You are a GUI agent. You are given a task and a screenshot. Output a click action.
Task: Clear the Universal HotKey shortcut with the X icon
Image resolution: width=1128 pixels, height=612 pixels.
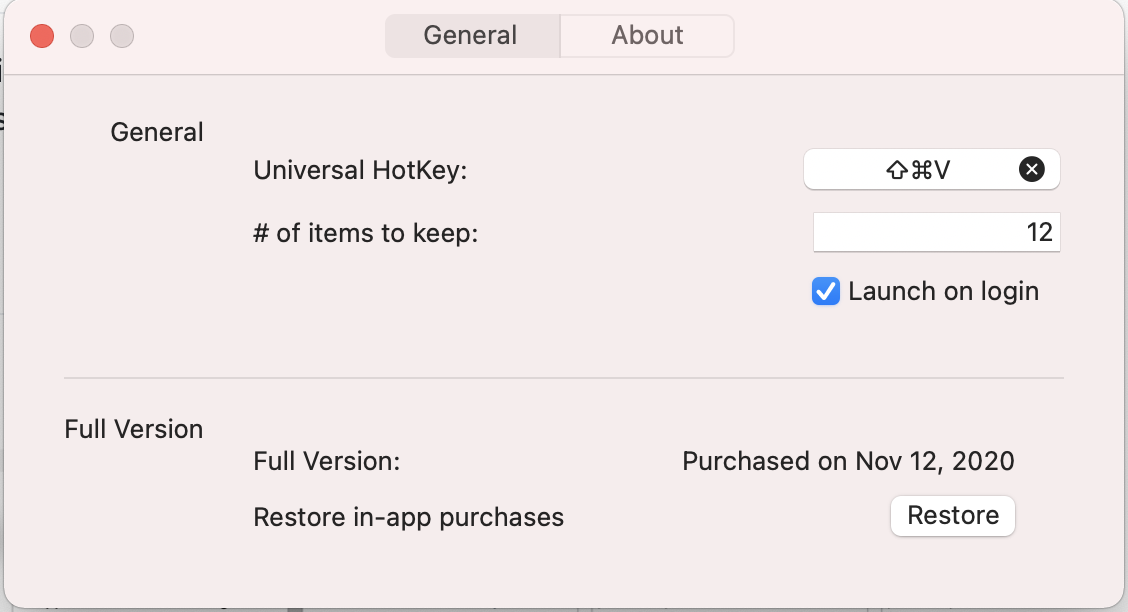[x=1031, y=170]
